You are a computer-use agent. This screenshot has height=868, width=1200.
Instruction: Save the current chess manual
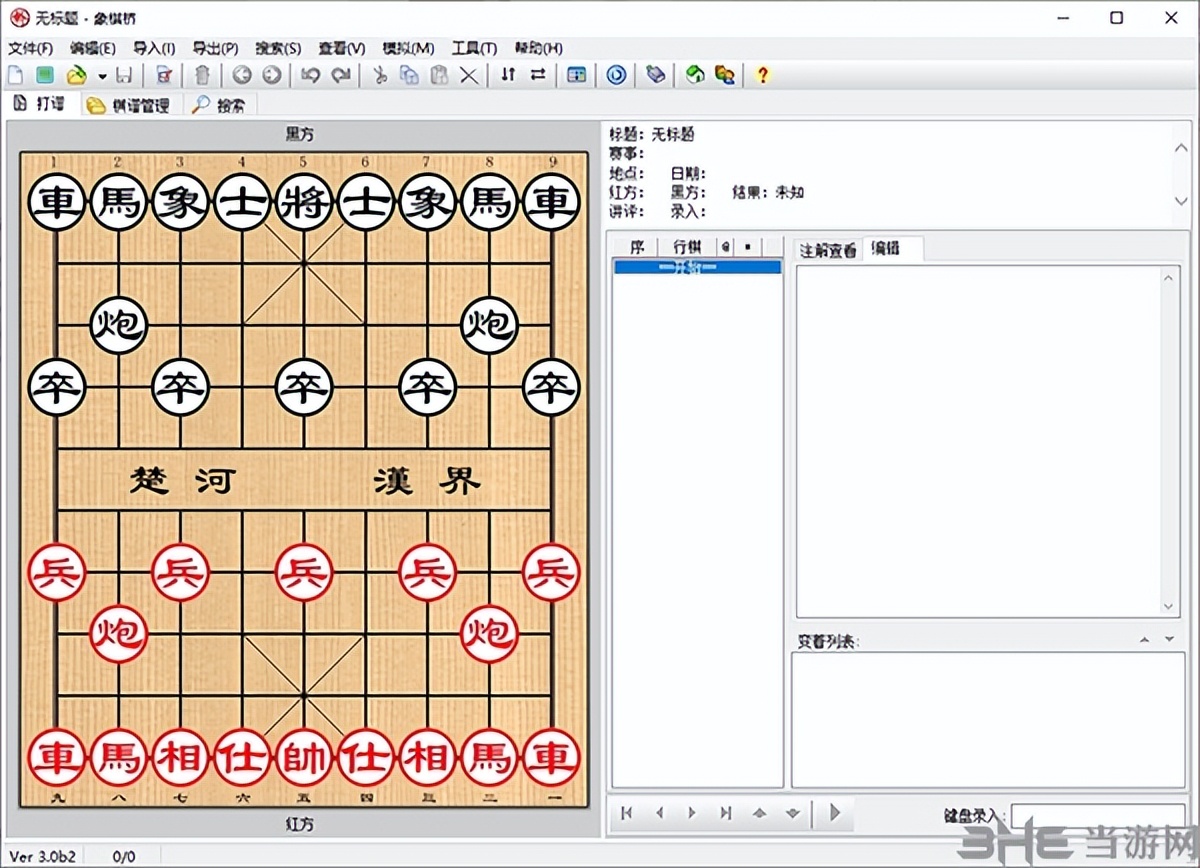(x=124, y=74)
